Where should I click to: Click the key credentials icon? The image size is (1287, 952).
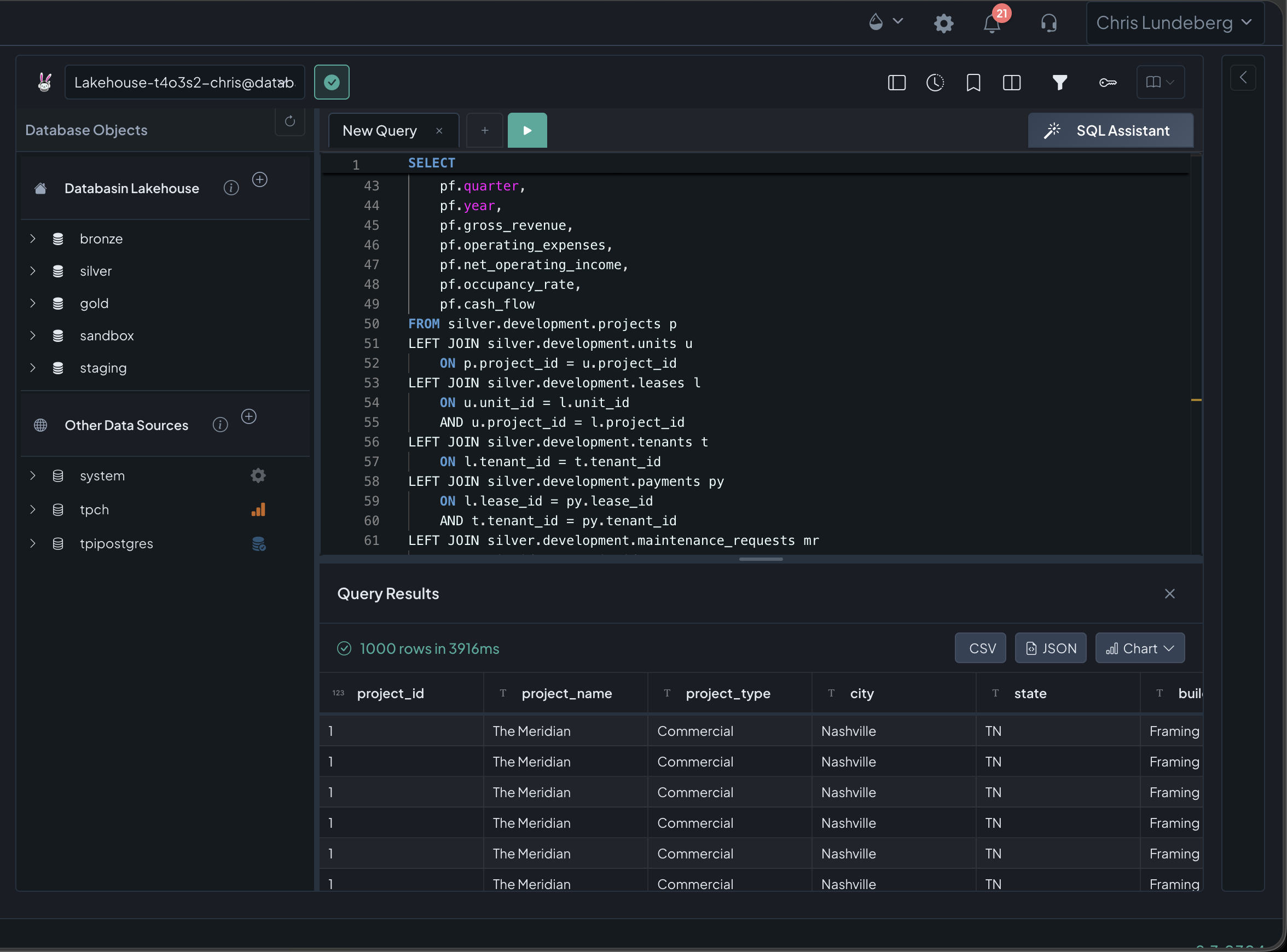coord(1107,83)
